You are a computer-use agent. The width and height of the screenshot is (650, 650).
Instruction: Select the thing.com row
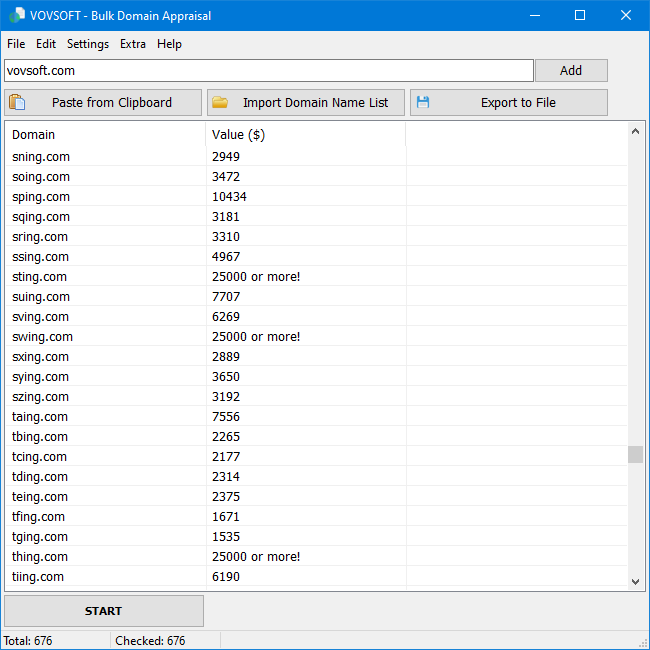point(316,557)
